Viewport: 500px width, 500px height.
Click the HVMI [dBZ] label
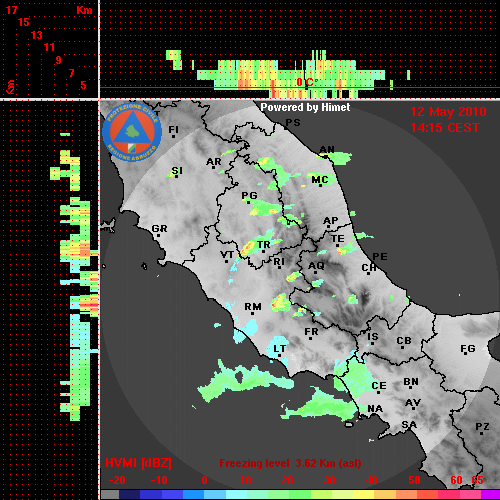pyautogui.click(x=138, y=463)
